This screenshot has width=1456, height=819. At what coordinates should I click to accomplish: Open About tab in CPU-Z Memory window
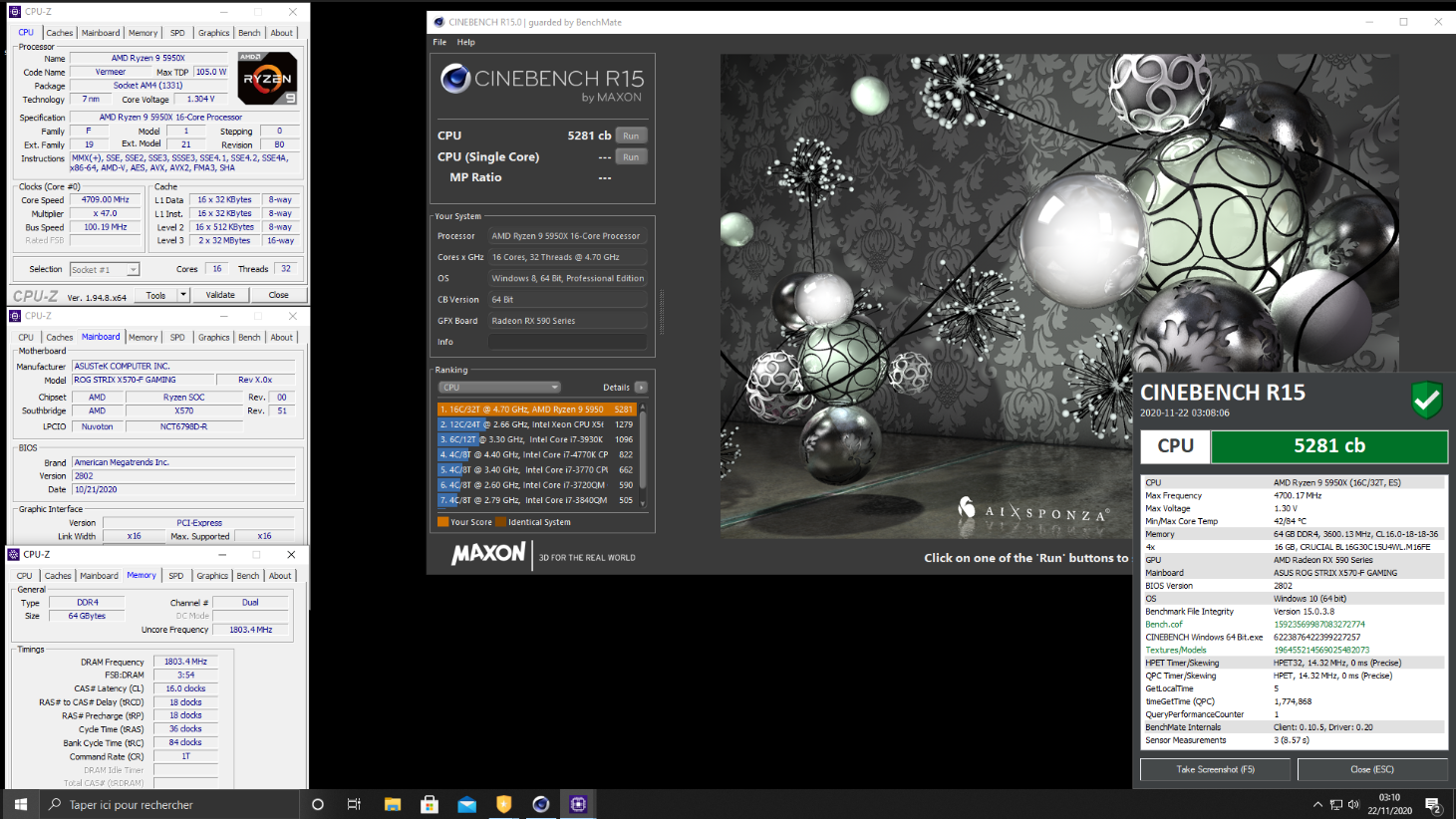[x=280, y=576]
